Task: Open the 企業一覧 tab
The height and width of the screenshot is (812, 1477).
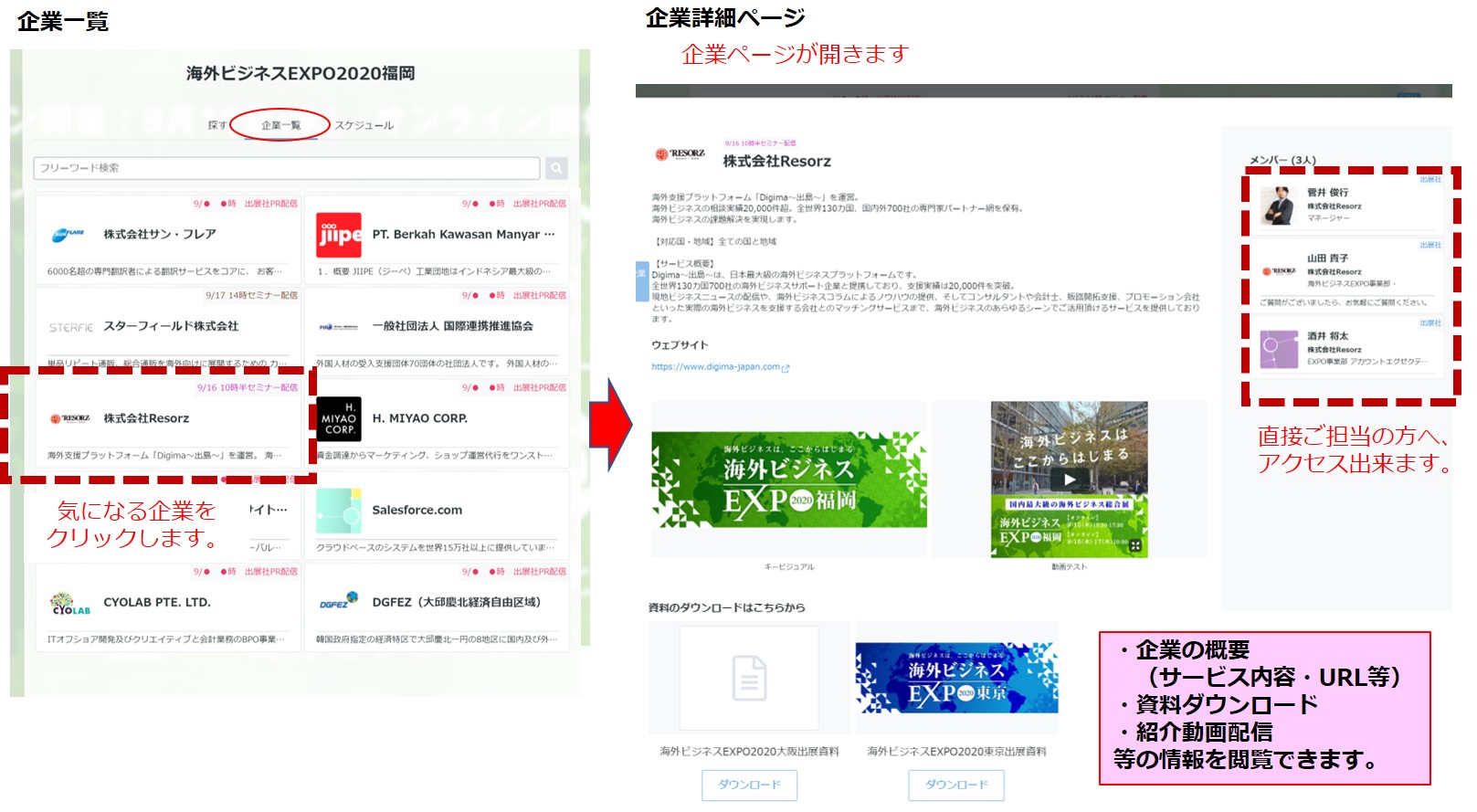Action: pos(280,125)
